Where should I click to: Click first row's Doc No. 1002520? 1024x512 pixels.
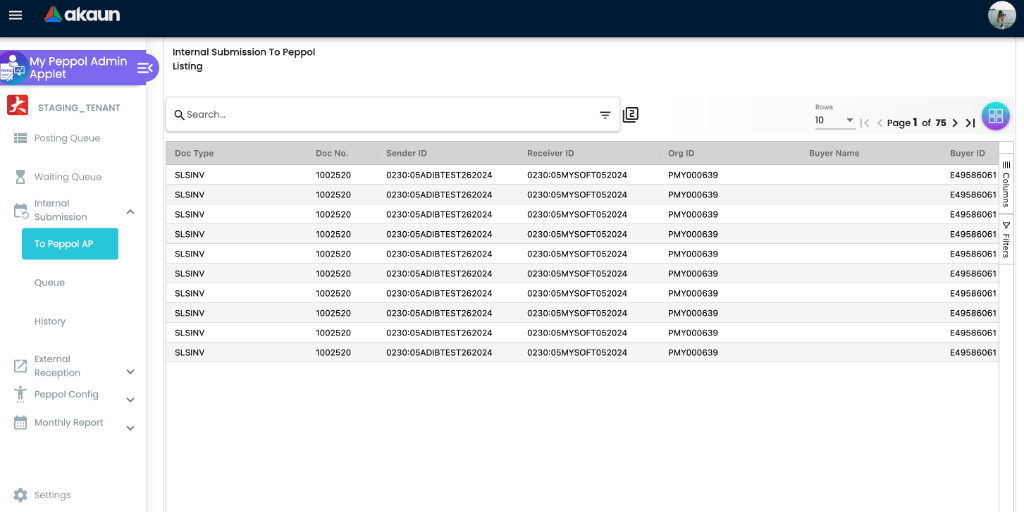click(x=333, y=175)
